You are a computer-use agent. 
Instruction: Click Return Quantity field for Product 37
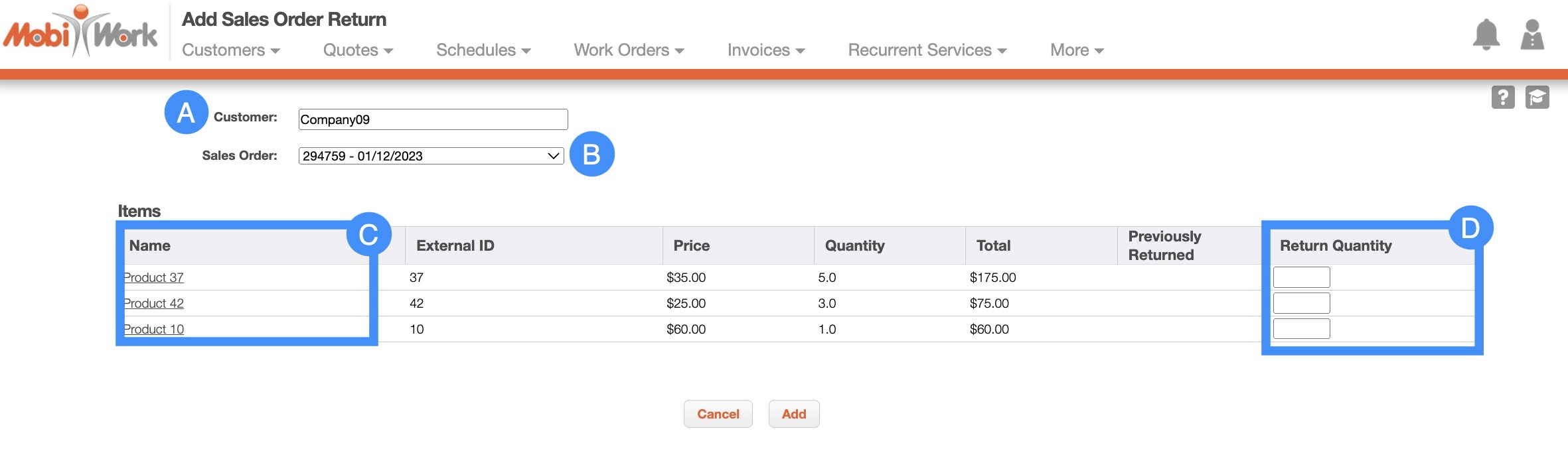(x=1301, y=277)
